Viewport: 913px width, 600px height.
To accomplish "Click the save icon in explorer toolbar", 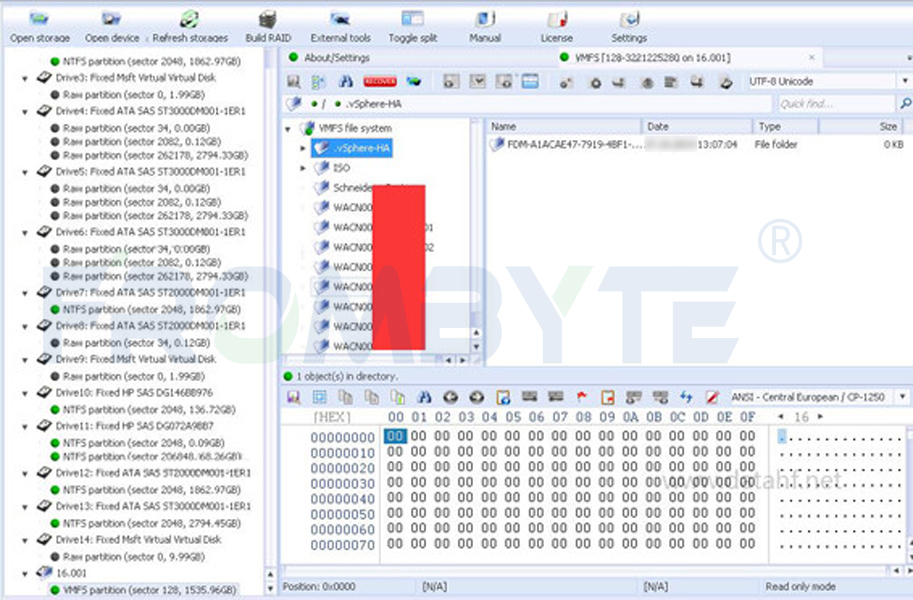I will [293, 82].
